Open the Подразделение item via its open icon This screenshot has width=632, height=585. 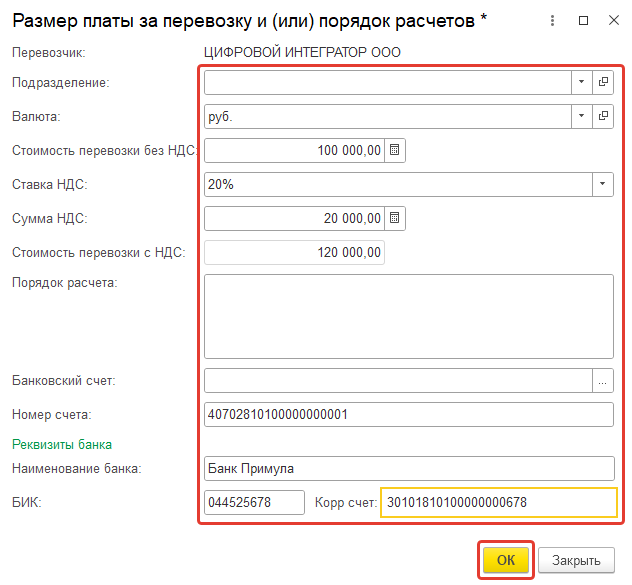[603, 82]
